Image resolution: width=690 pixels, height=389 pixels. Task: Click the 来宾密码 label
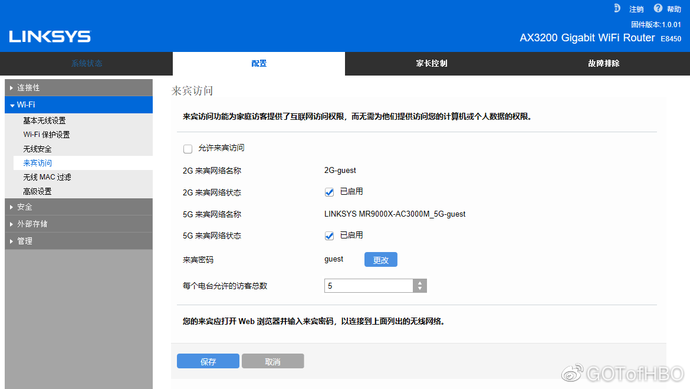click(x=198, y=260)
